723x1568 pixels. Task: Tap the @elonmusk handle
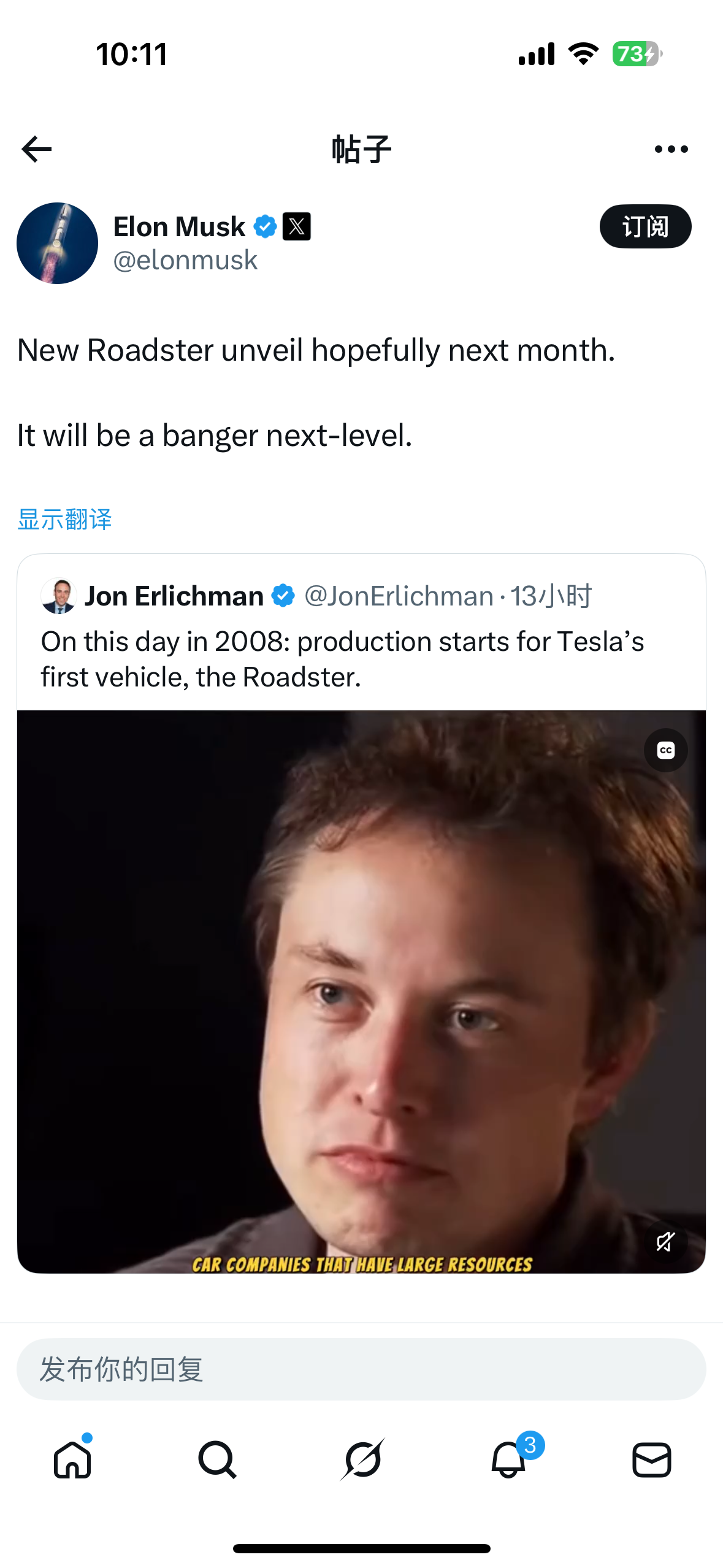[185, 261]
